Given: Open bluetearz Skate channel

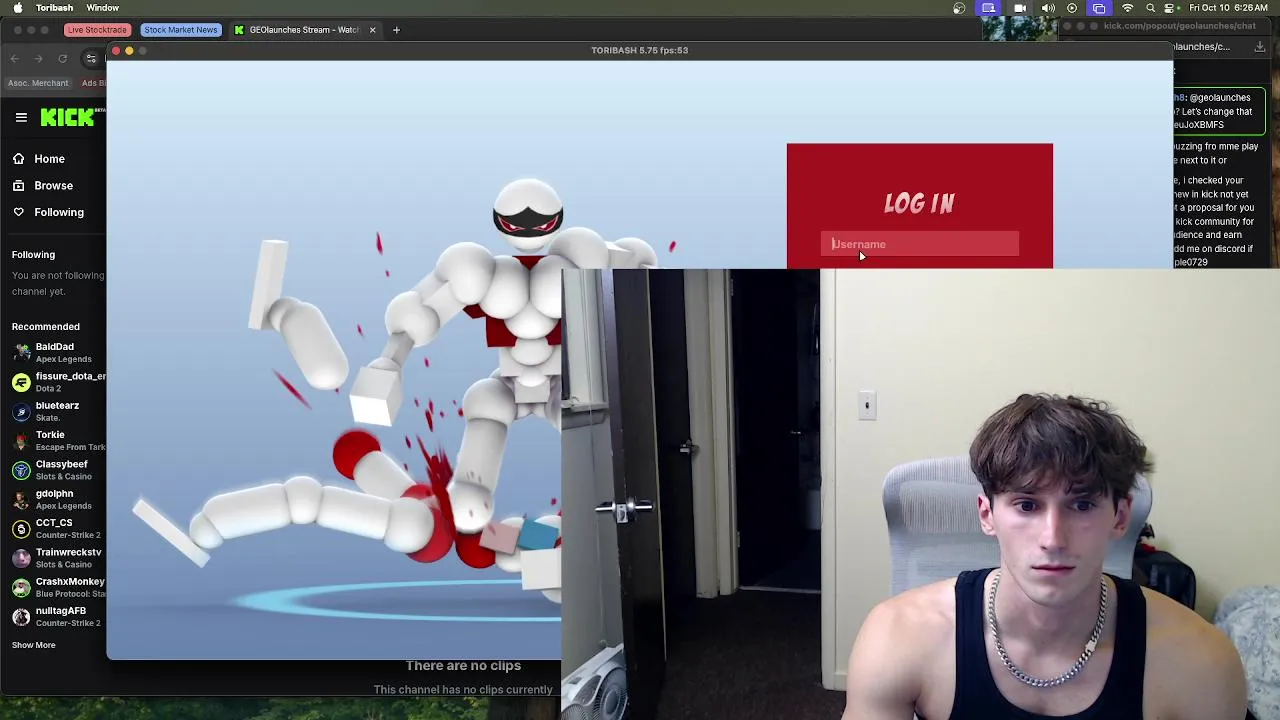Looking at the screenshot, I should tap(58, 411).
